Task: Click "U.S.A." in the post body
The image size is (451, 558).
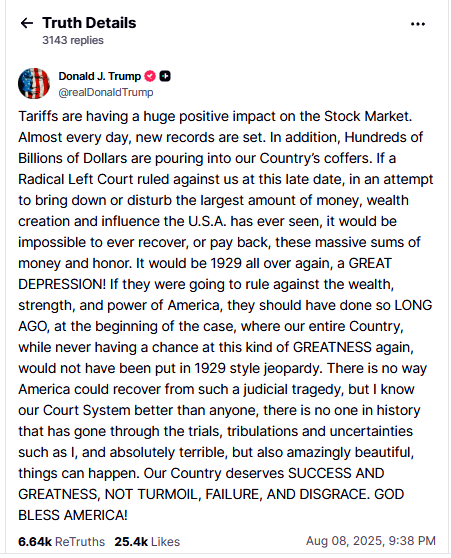Action: point(207,221)
